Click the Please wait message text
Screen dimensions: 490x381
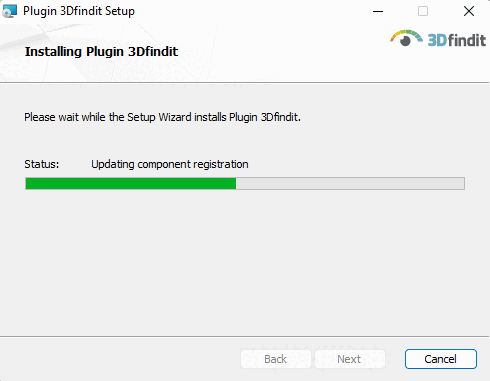coord(162,117)
